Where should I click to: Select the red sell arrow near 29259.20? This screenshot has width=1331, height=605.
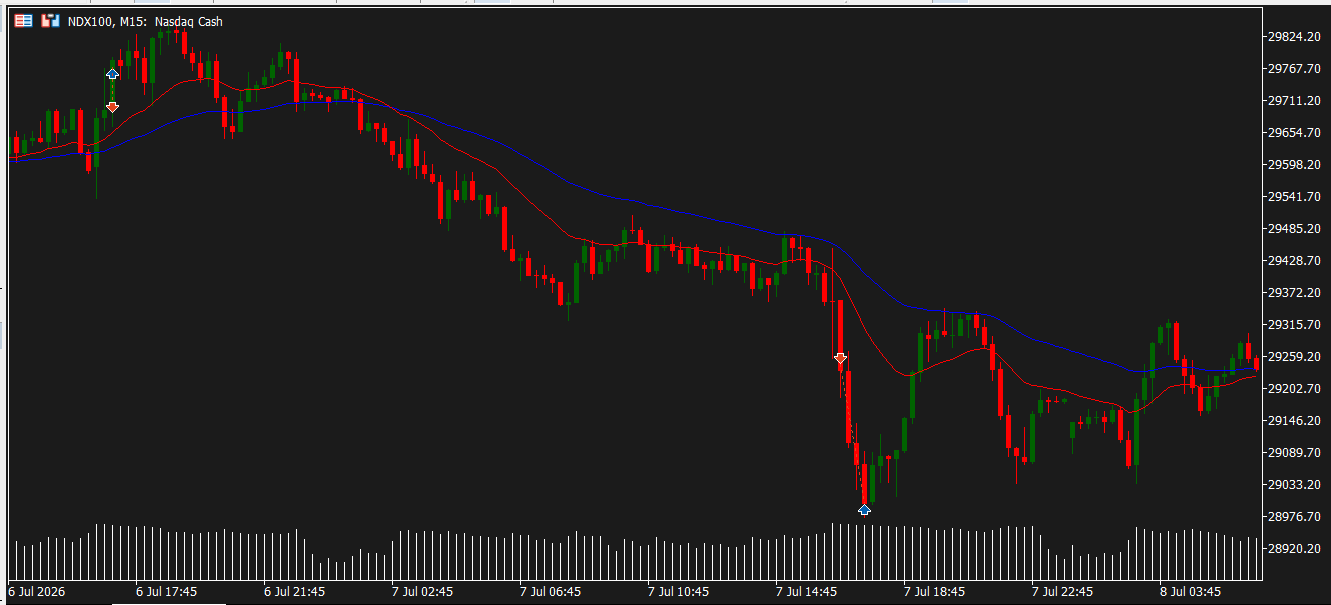(840, 357)
